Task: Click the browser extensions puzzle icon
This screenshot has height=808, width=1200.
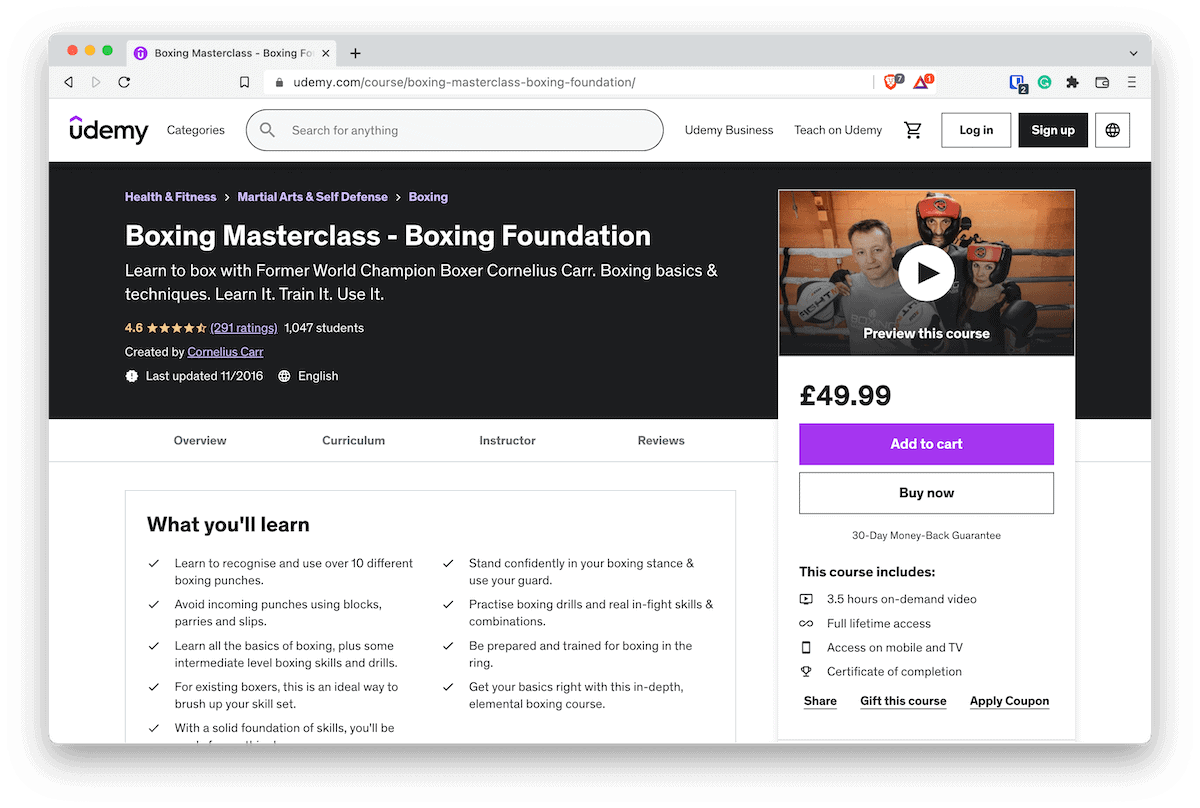Action: coord(1073,82)
